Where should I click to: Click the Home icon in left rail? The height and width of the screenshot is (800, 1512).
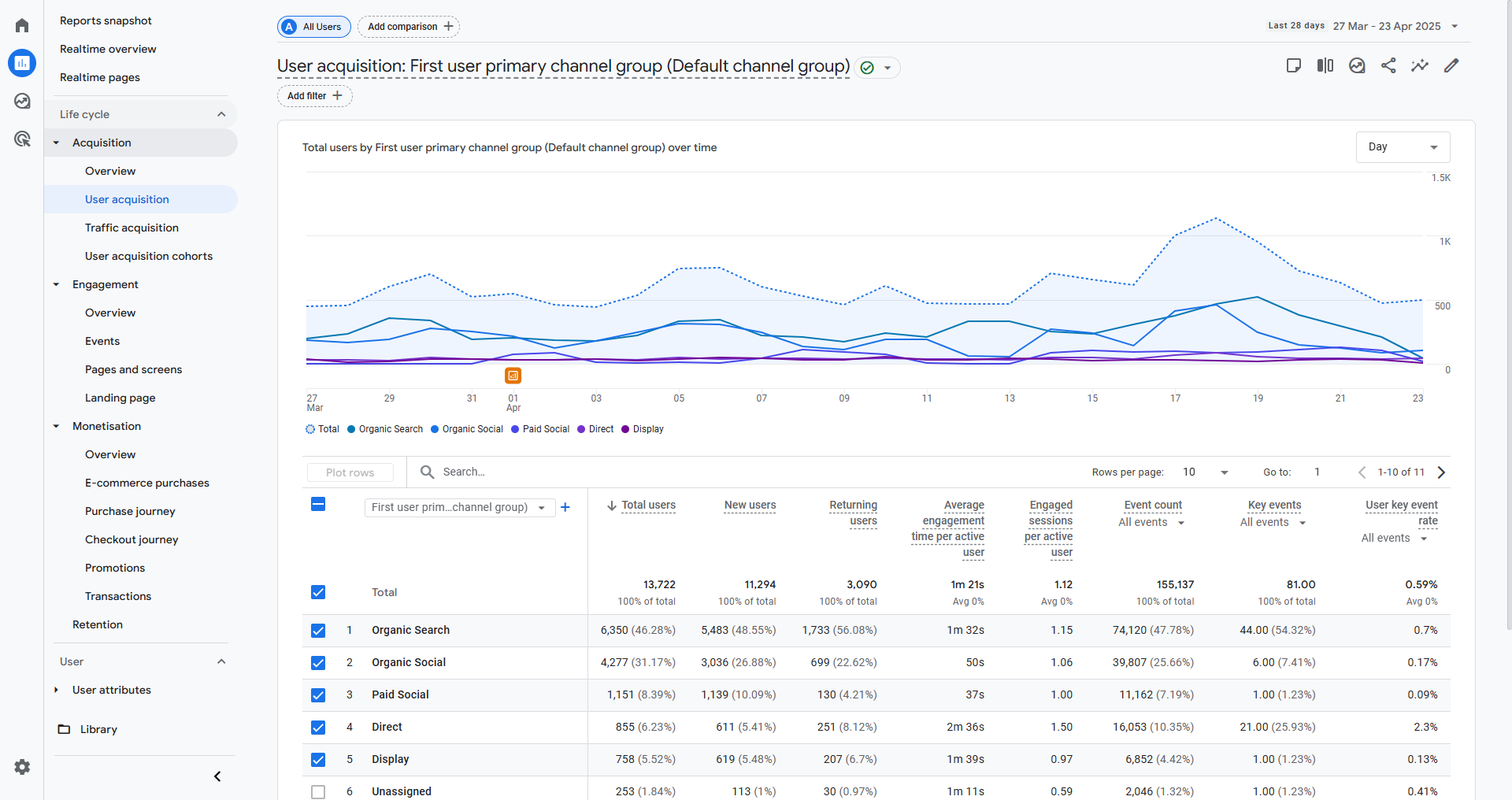pyautogui.click(x=22, y=26)
